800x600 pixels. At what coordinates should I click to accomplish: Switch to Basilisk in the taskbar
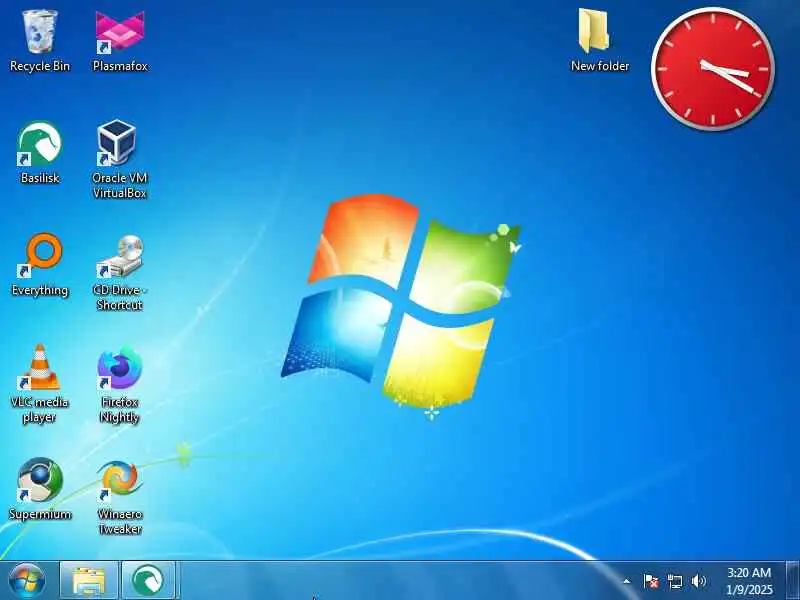(148, 581)
